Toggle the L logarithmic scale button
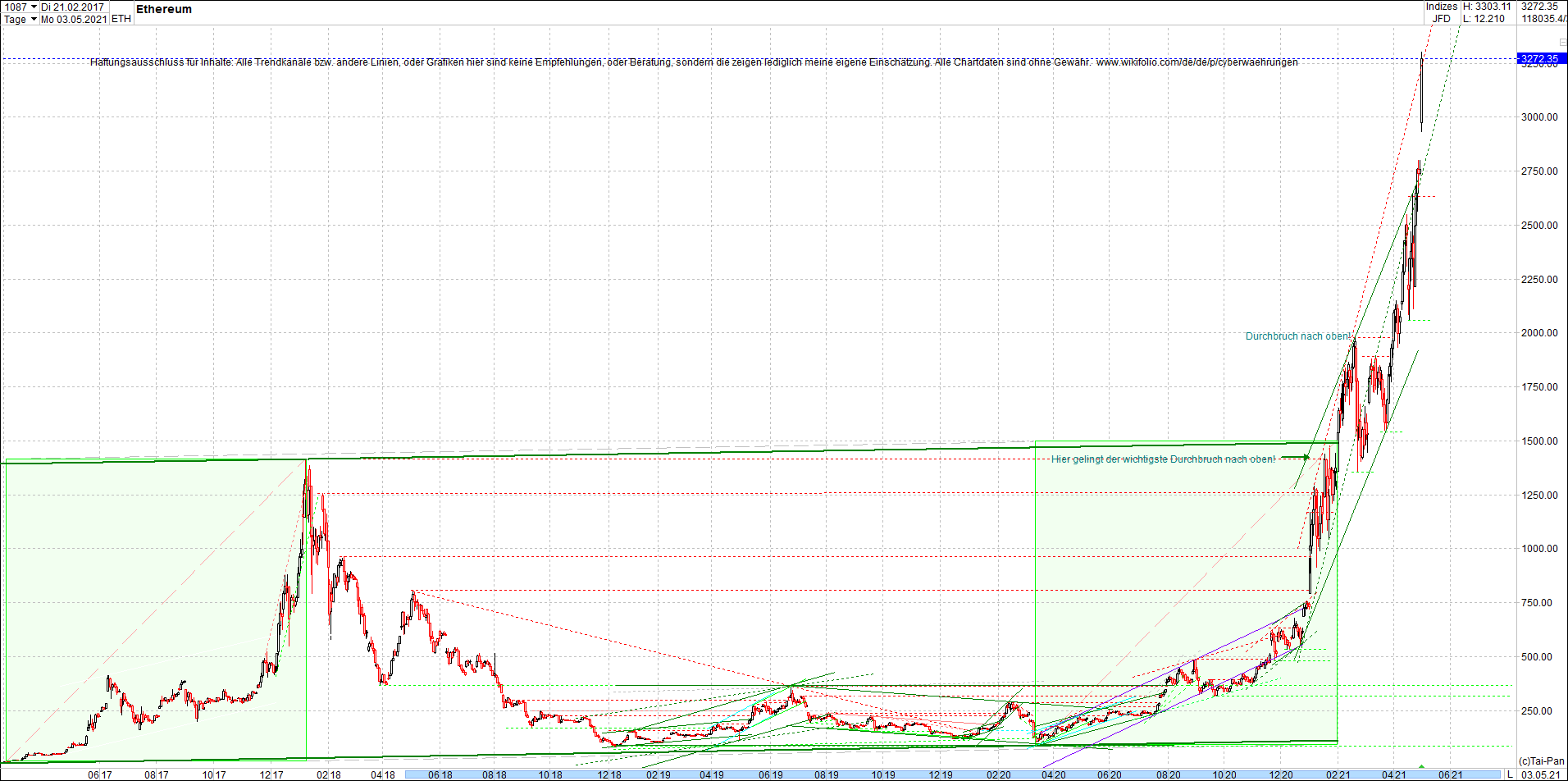The image size is (1568, 781). (1510, 774)
